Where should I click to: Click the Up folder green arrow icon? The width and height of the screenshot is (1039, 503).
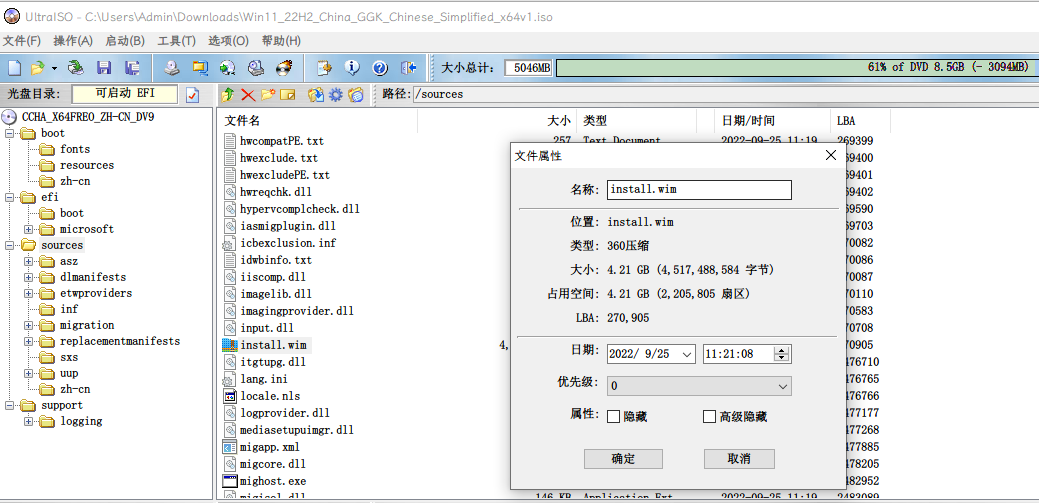pyautogui.click(x=228, y=95)
